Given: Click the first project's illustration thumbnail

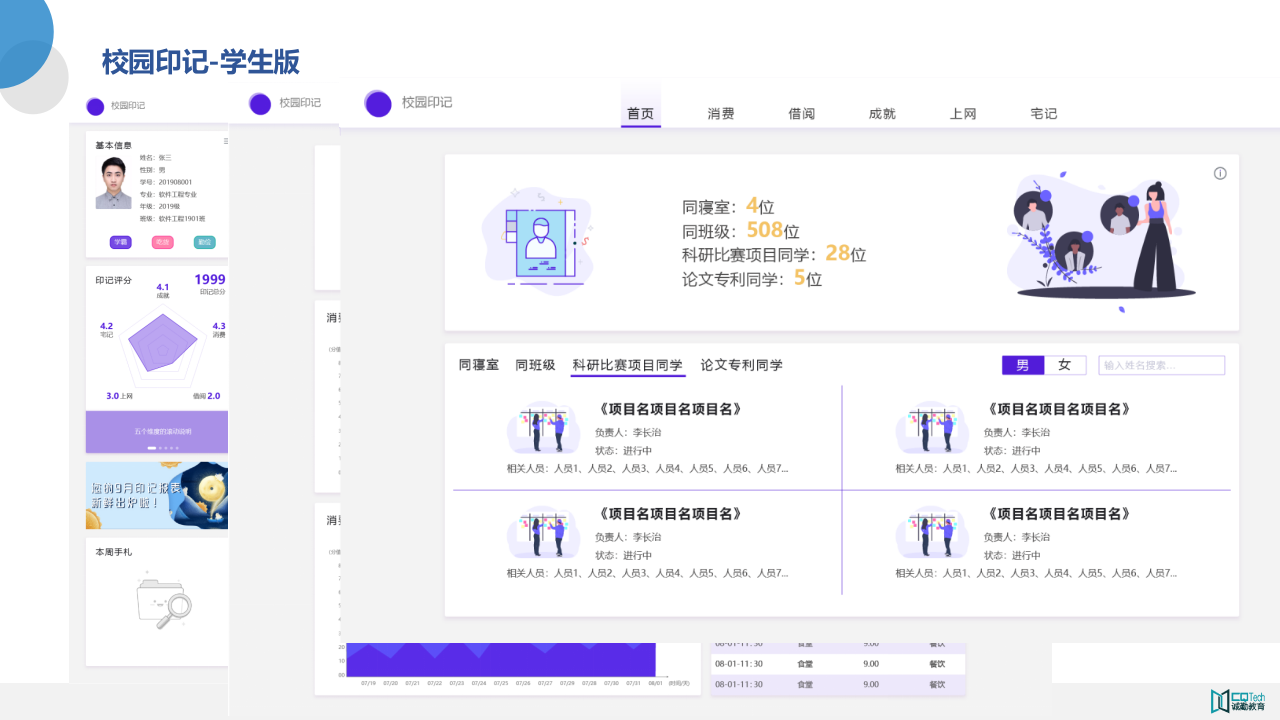Looking at the screenshot, I should 543,428.
